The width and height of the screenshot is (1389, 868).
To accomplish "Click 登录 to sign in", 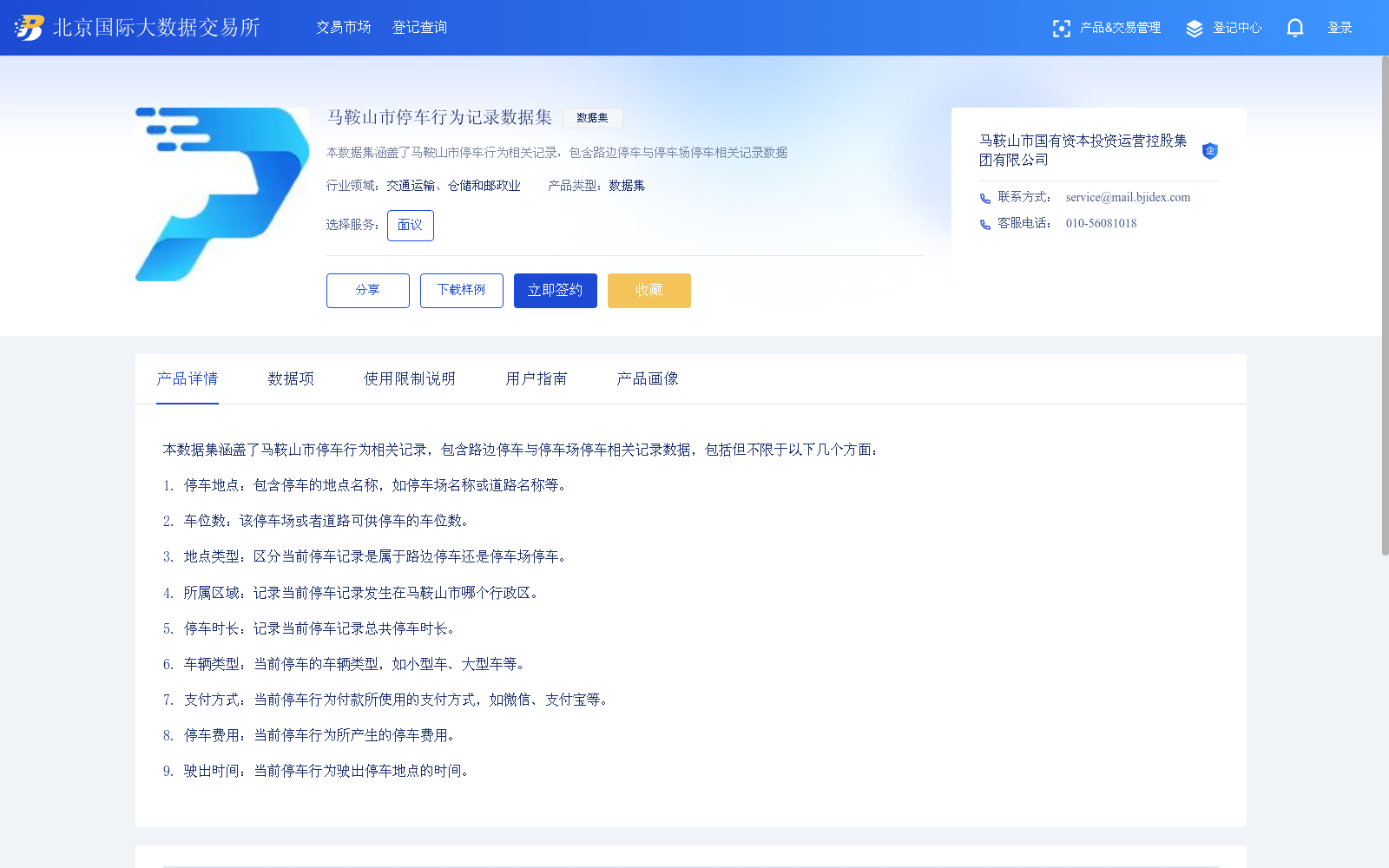I will point(1340,28).
